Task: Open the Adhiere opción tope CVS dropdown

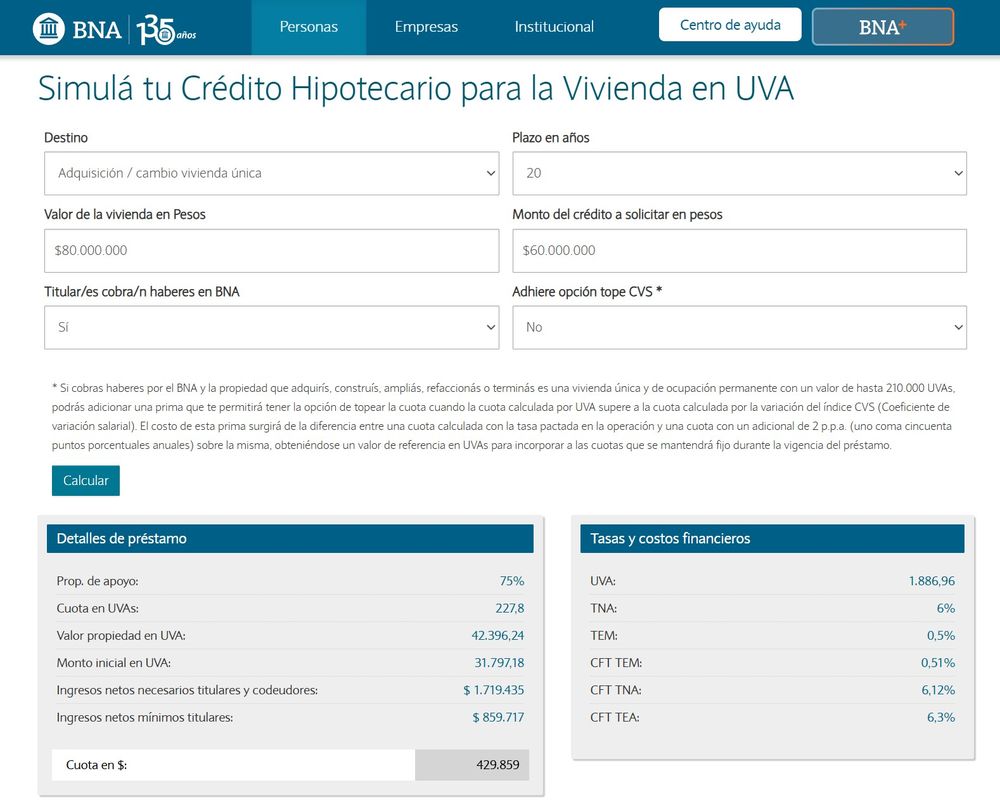Action: (x=738, y=327)
